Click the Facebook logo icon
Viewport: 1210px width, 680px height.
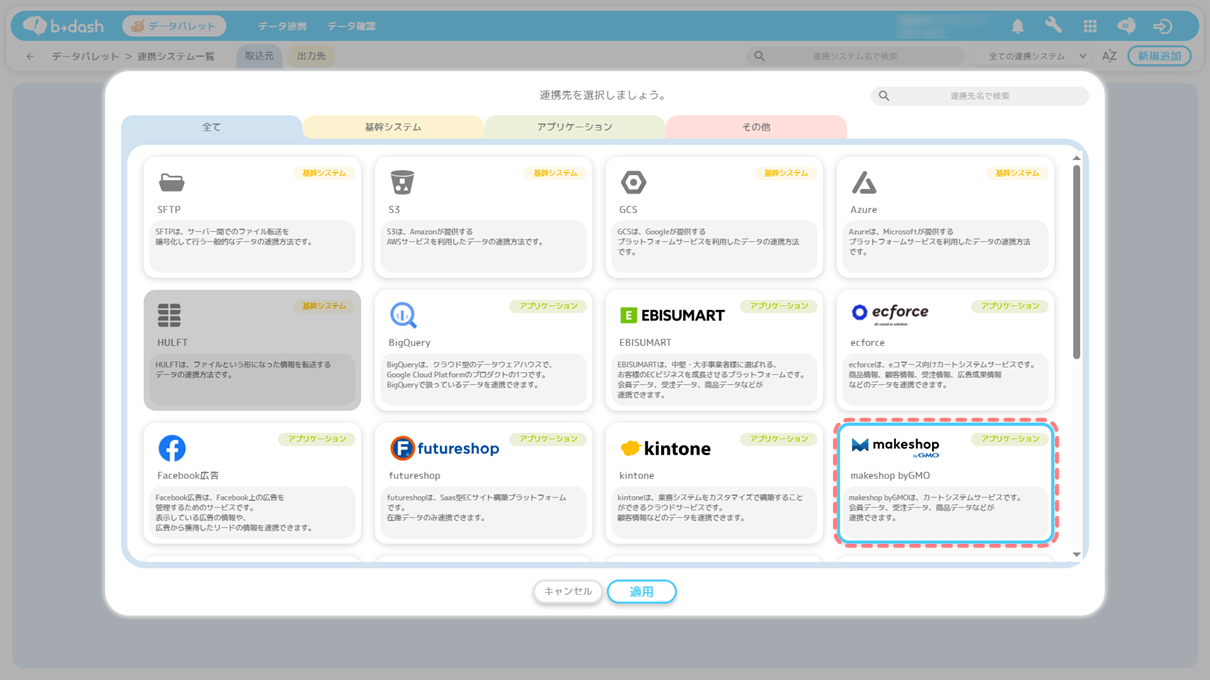[172, 448]
